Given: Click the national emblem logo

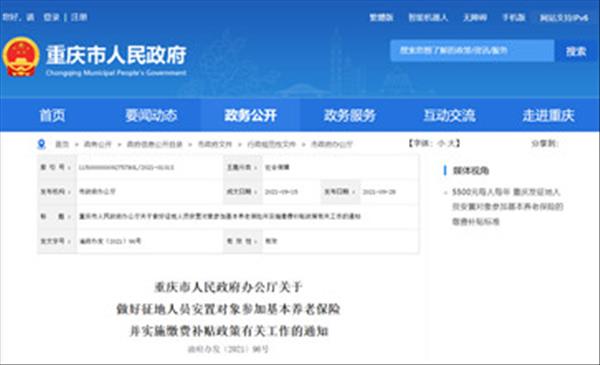Looking at the screenshot, I should 21,56.
